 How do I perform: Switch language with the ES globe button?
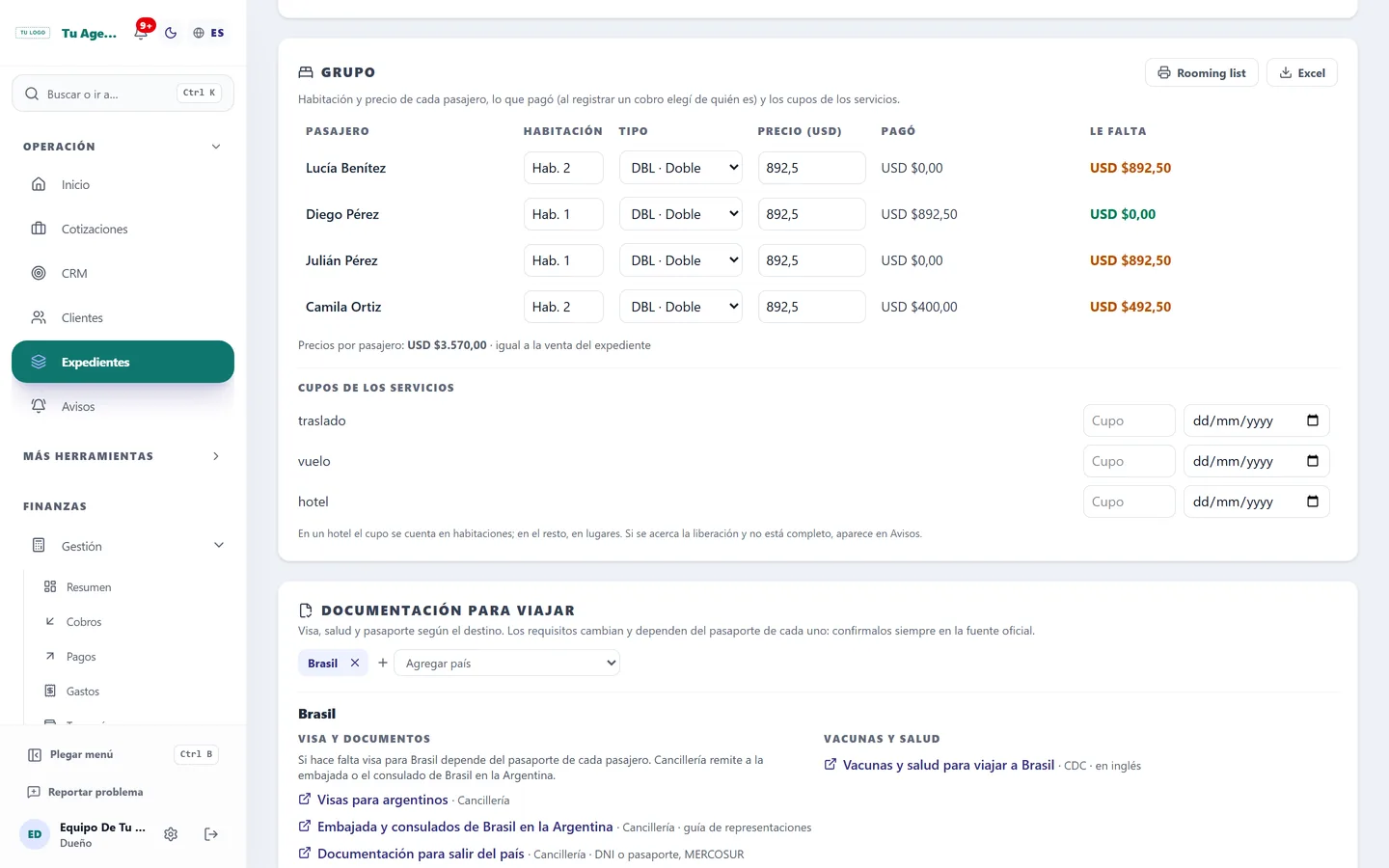pyautogui.click(x=208, y=33)
